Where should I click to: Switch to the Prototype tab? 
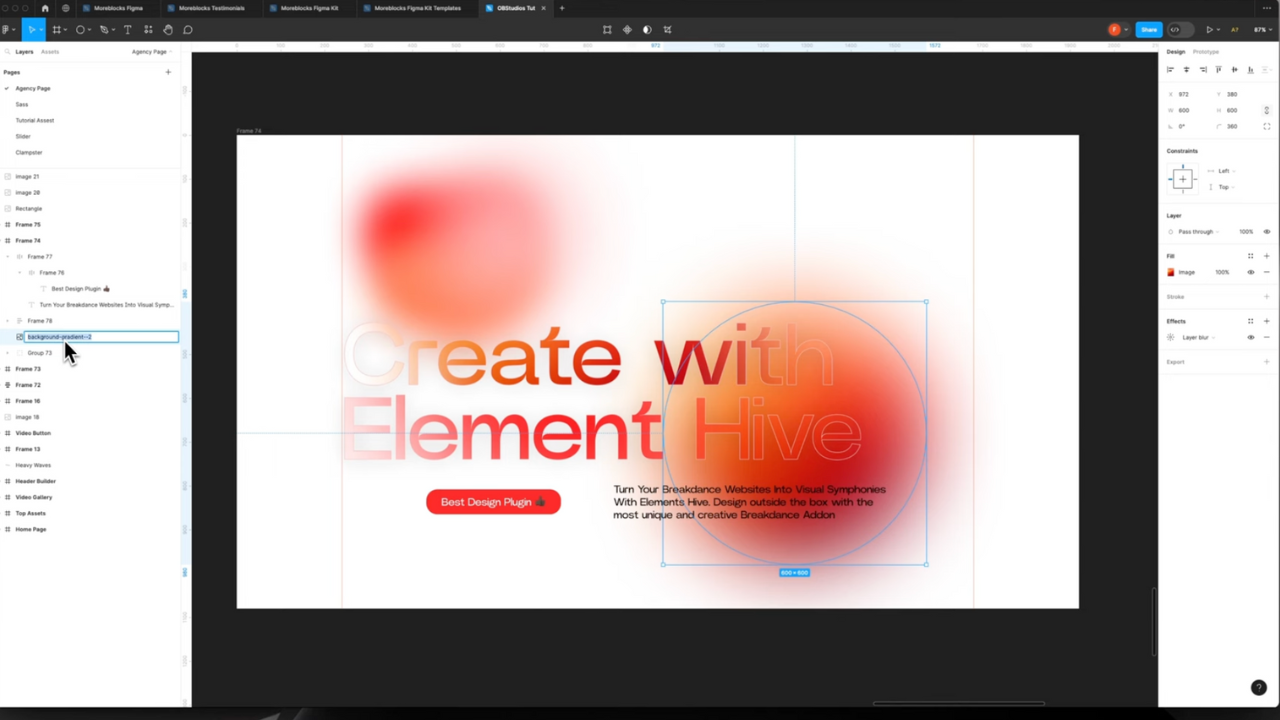pos(1205,52)
